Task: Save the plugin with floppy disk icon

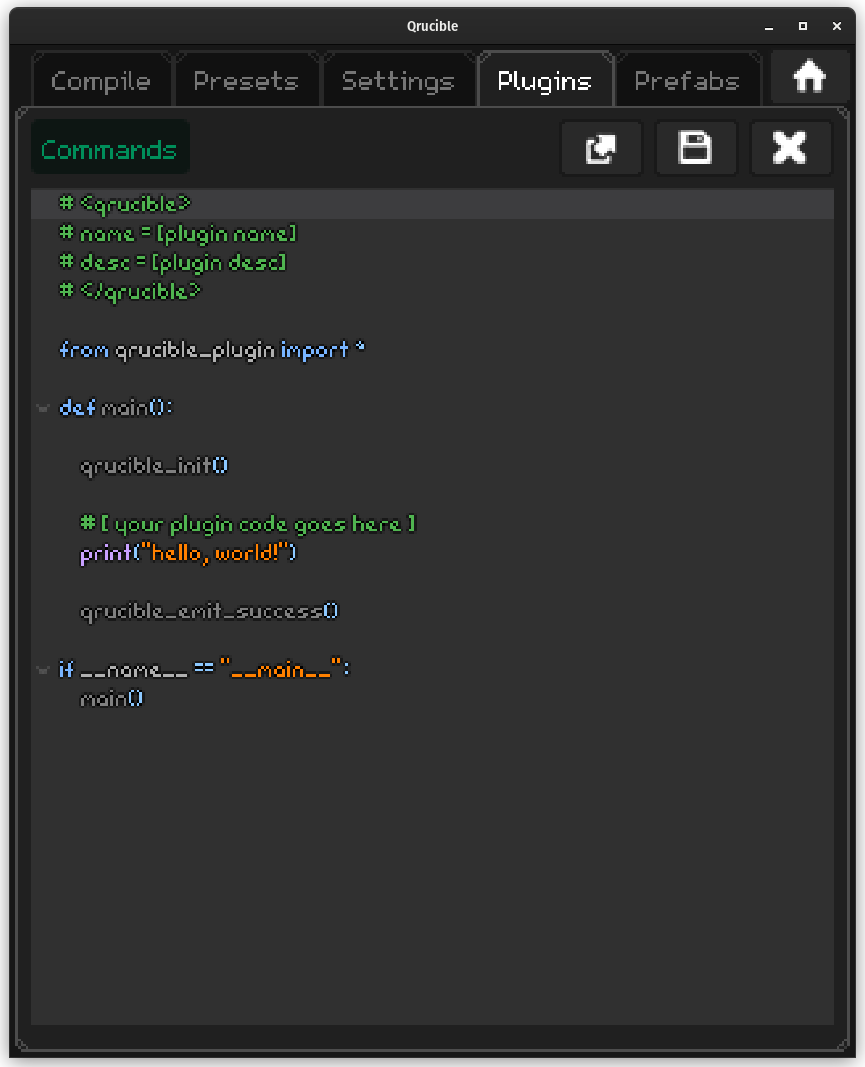Action: [x=695, y=149]
